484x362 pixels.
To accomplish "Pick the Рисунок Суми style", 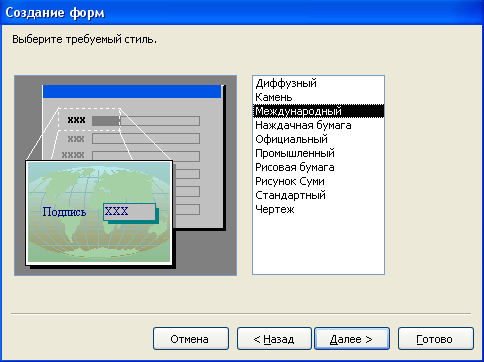I will [x=318, y=181].
